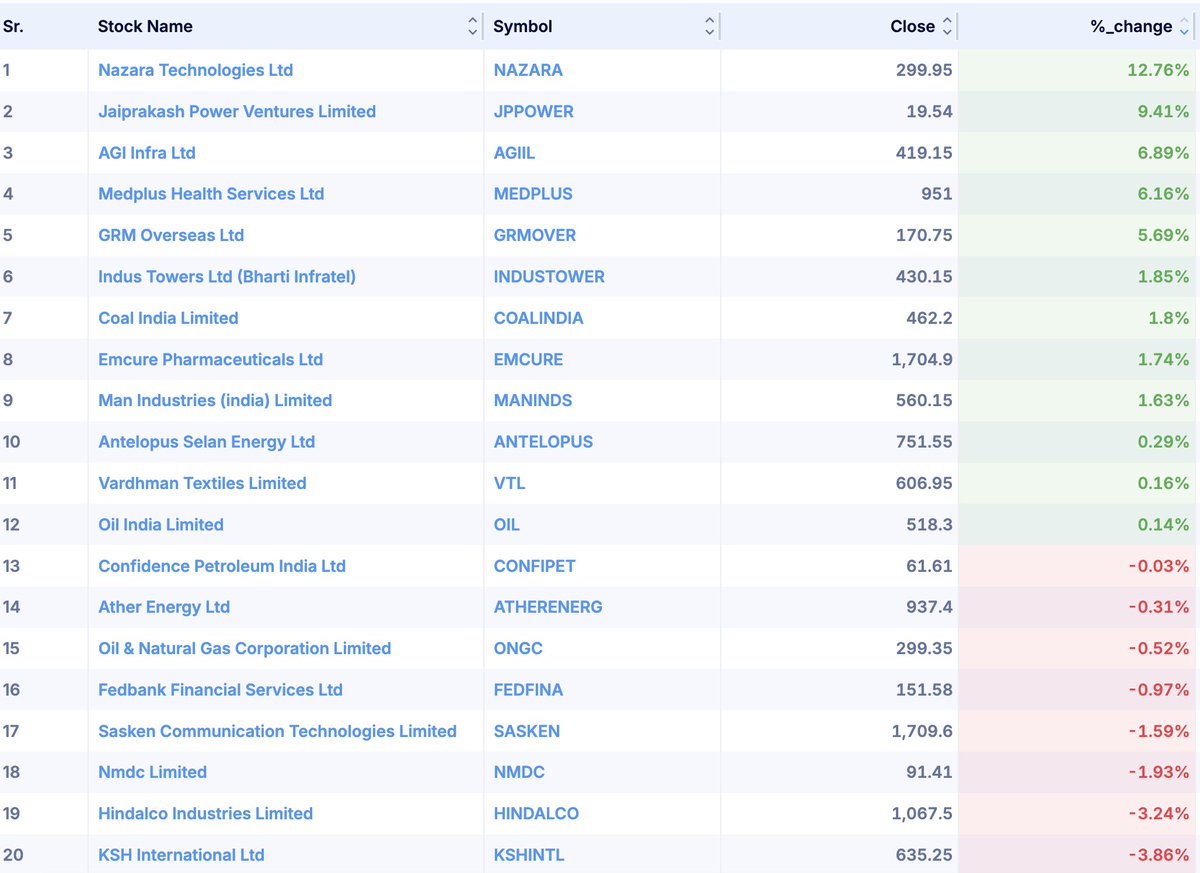Click the FEDFINA symbol link
1200x873 pixels.
click(x=528, y=689)
